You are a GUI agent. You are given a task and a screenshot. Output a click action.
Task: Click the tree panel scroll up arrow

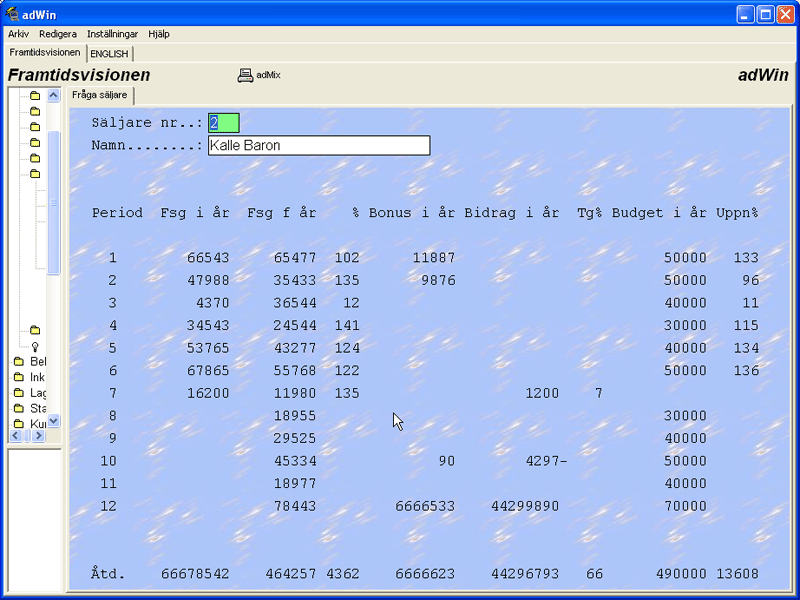coord(54,95)
